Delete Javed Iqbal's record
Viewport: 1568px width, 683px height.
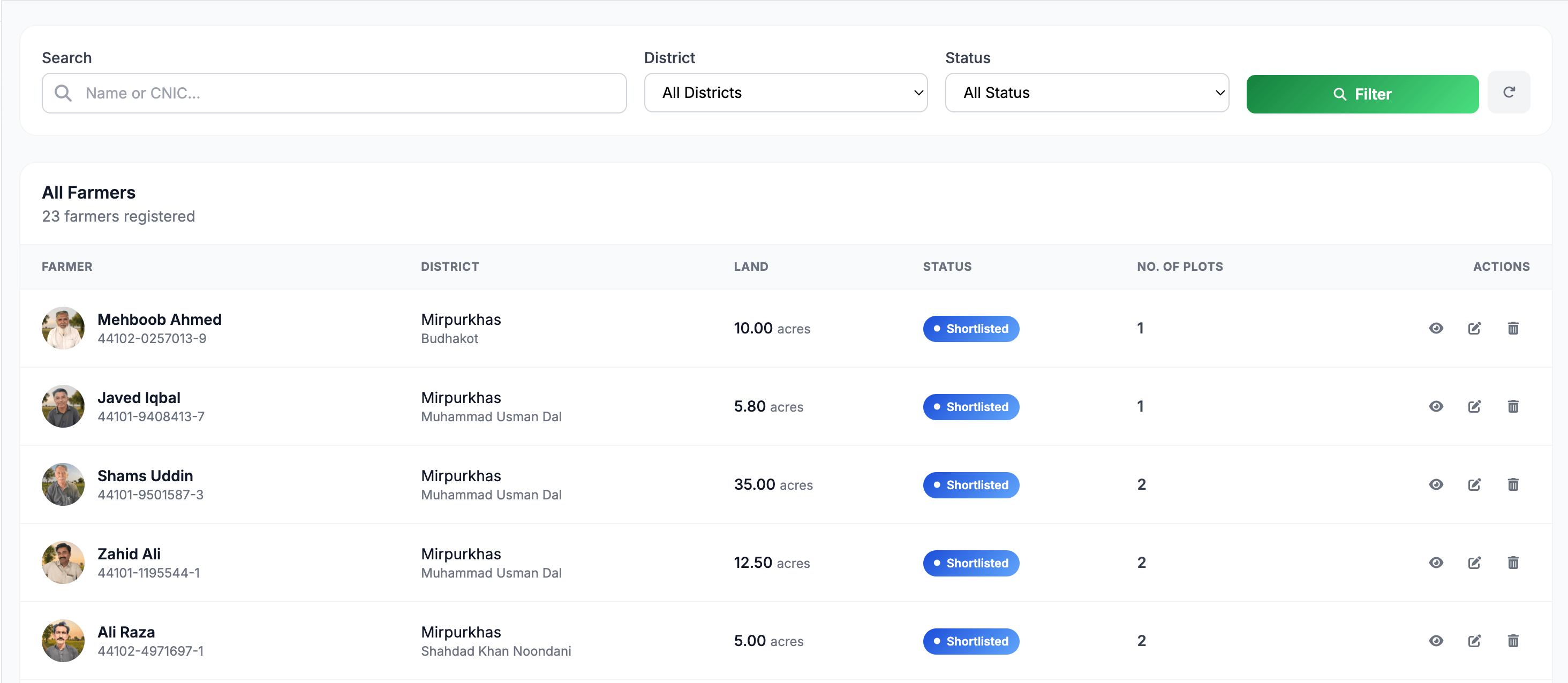[1513, 406]
